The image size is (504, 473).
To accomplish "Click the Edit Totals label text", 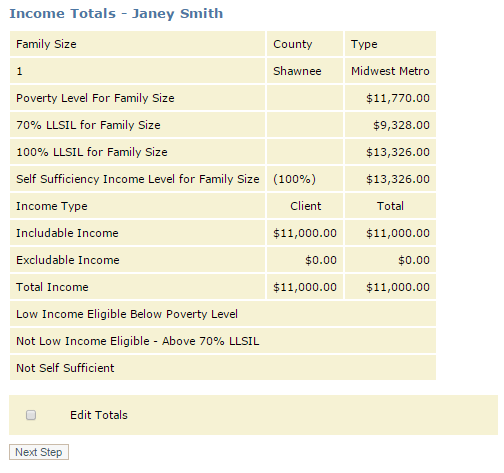I will pos(99,415).
